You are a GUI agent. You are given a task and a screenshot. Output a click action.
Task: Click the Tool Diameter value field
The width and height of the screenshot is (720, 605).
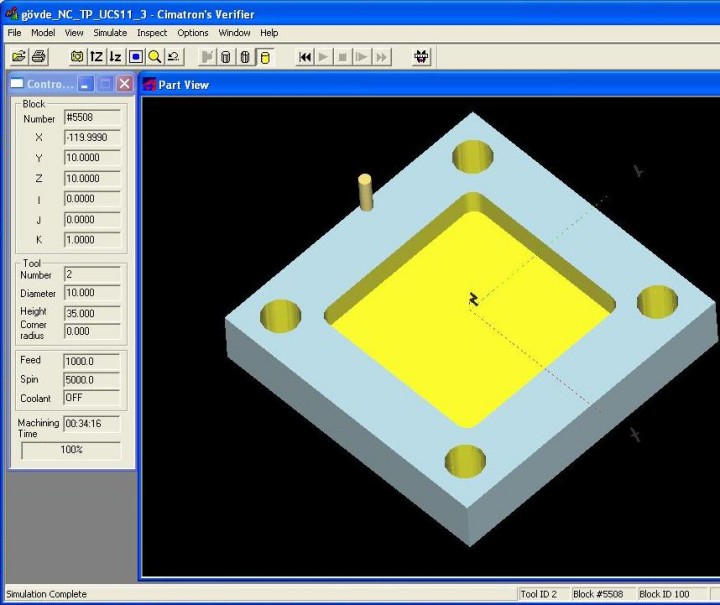coord(91,293)
